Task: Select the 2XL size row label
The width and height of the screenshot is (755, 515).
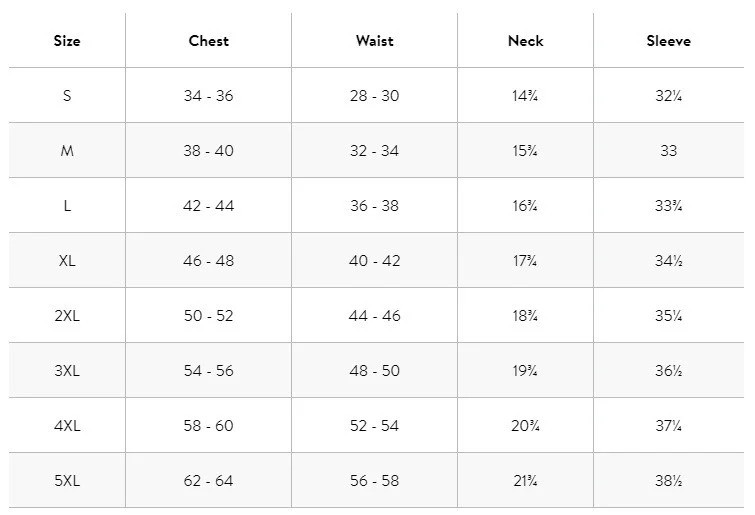Action: 67,316
